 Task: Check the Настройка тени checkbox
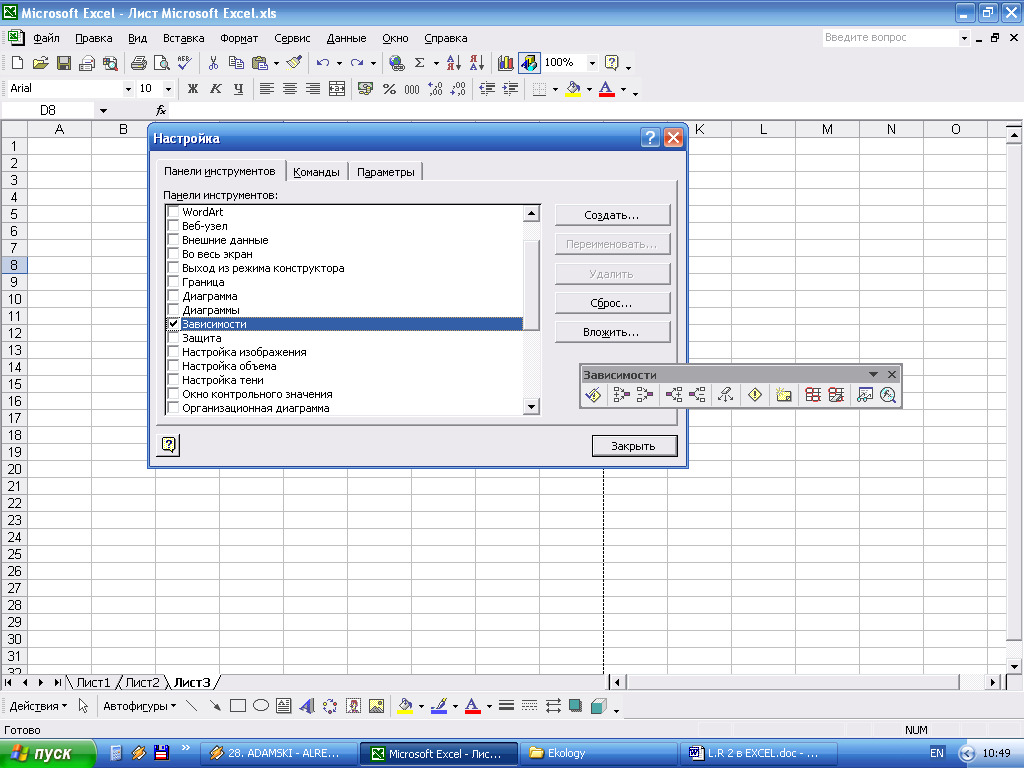point(173,380)
